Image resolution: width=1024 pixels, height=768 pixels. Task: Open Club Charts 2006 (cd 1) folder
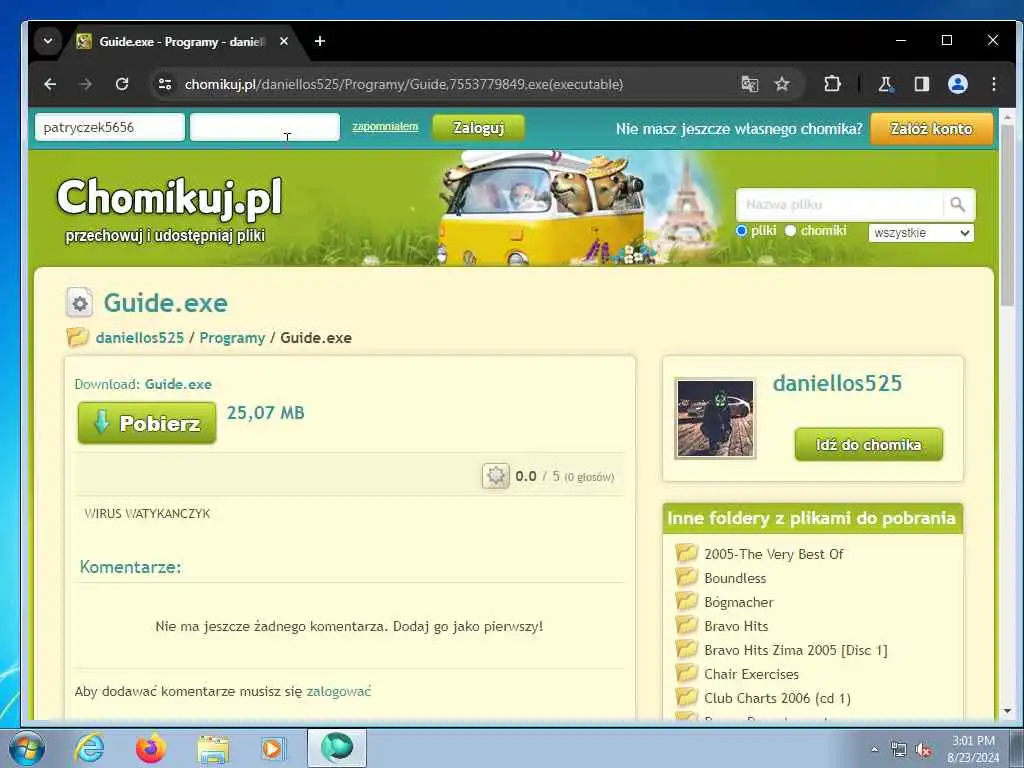[777, 699]
